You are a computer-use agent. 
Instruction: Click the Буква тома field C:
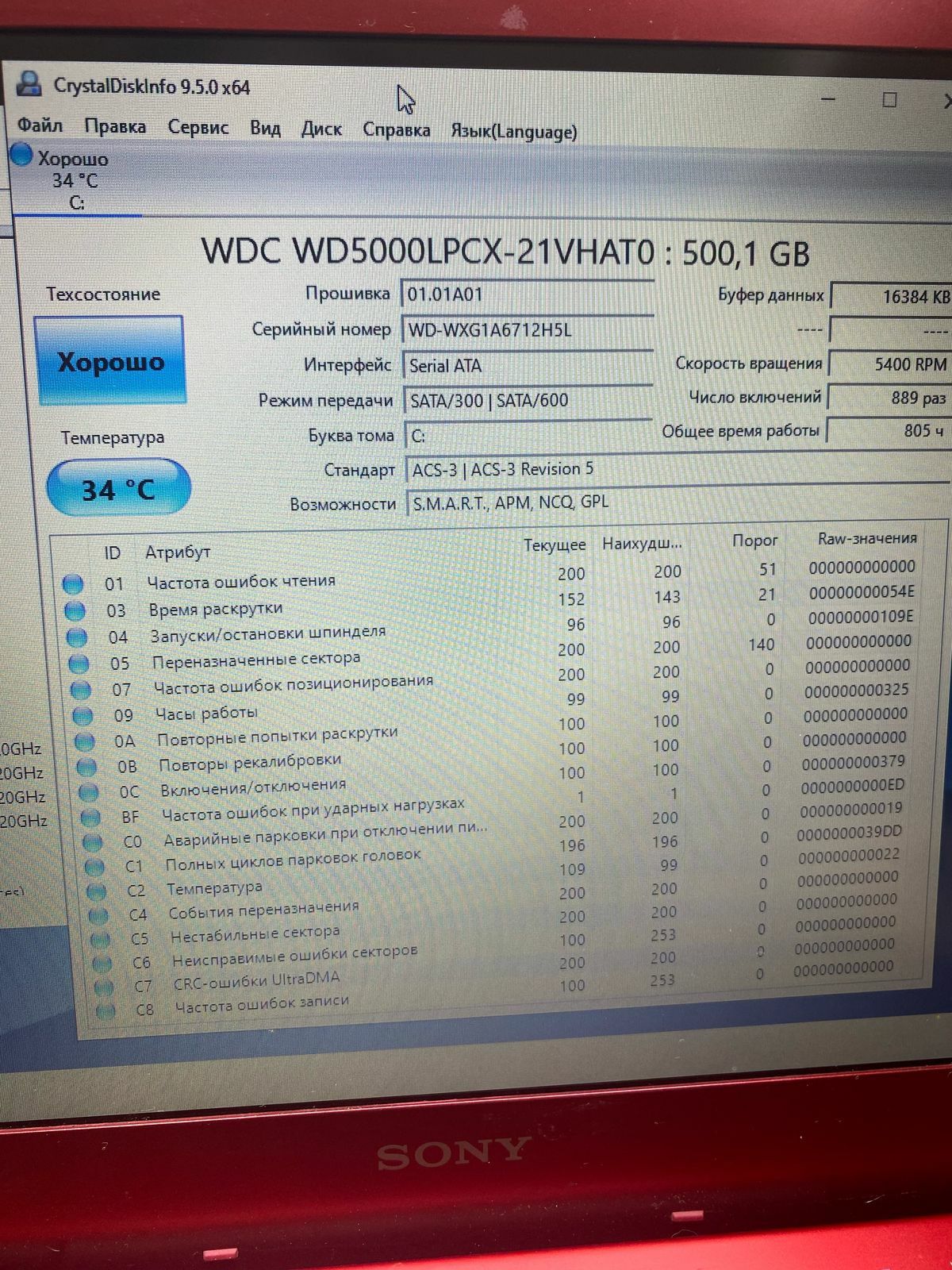pos(528,436)
